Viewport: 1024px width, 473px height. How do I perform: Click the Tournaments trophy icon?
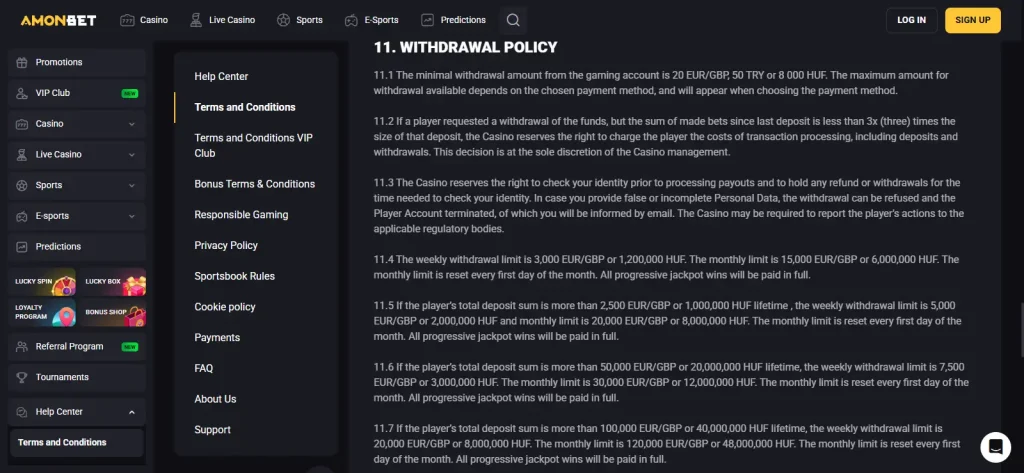click(x=22, y=377)
